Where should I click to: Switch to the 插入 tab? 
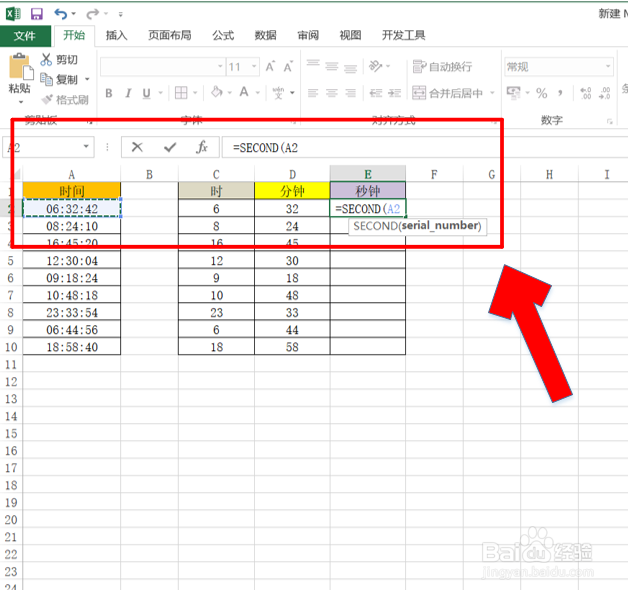(x=117, y=35)
